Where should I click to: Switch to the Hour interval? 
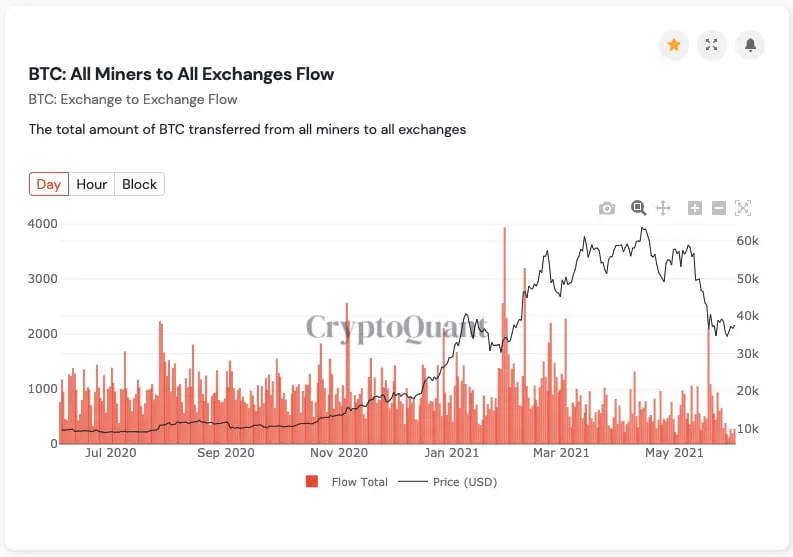pyautogui.click(x=92, y=184)
